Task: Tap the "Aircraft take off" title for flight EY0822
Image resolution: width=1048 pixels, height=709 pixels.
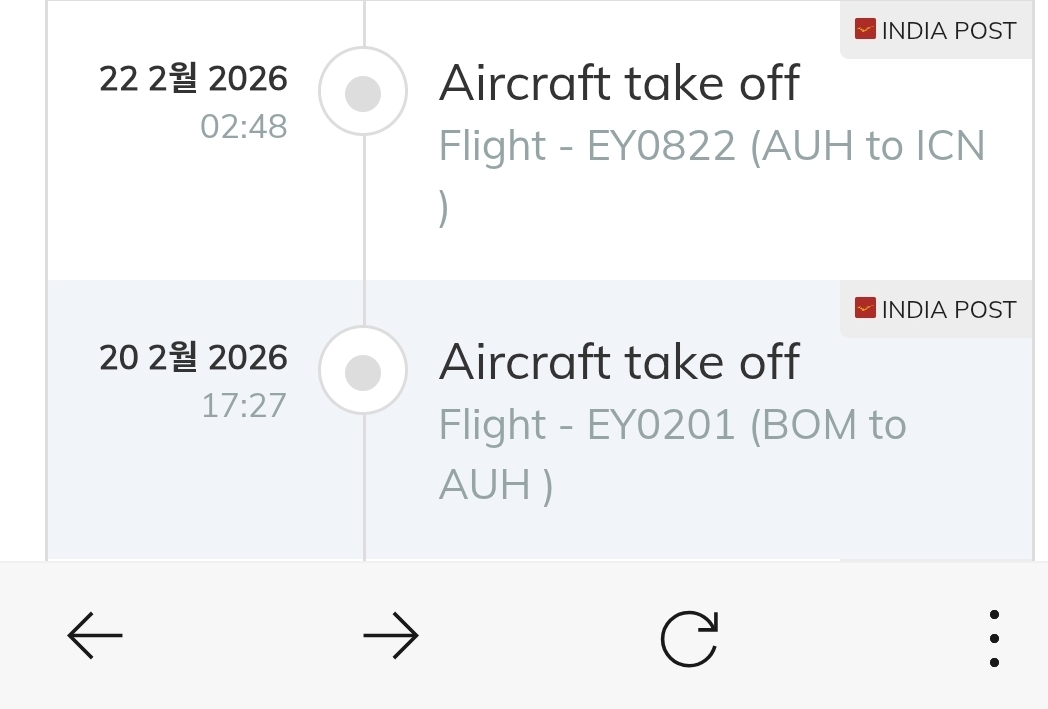Action: (619, 83)
